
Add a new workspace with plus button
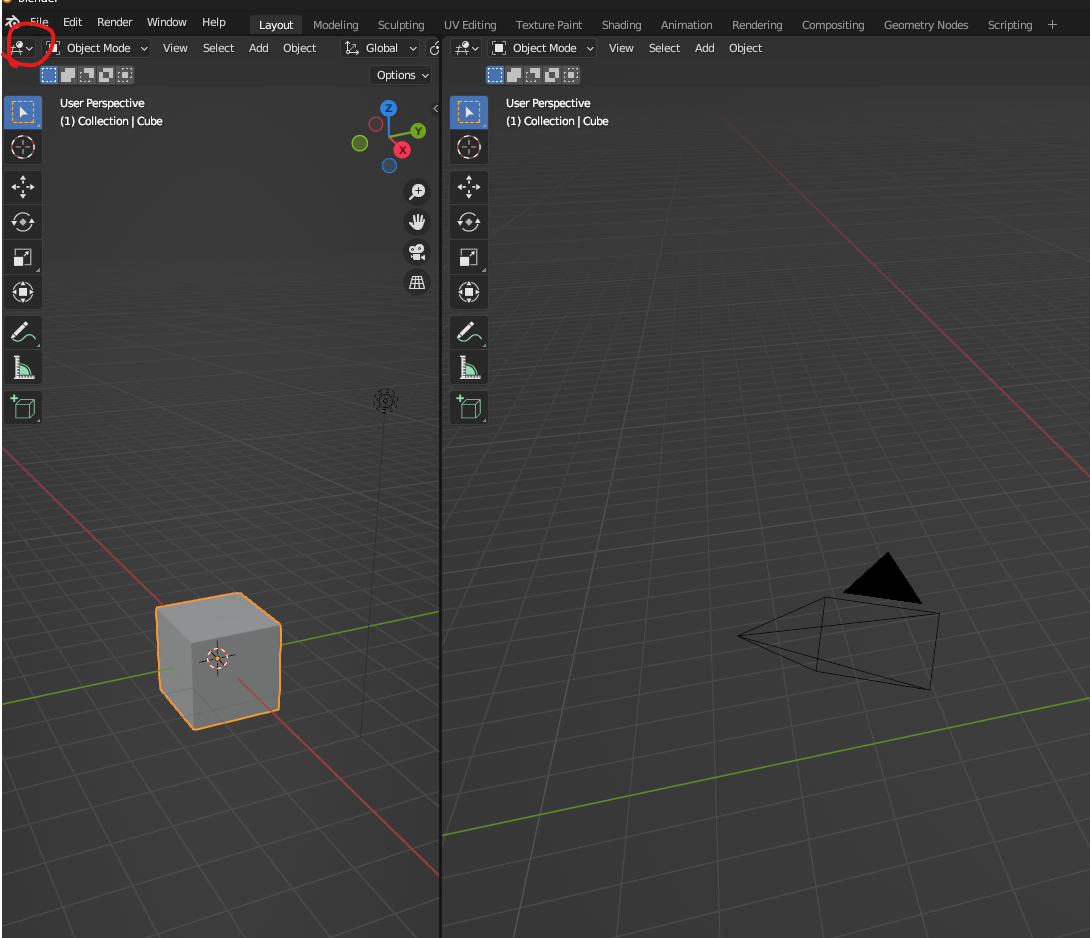(1052, 25)
